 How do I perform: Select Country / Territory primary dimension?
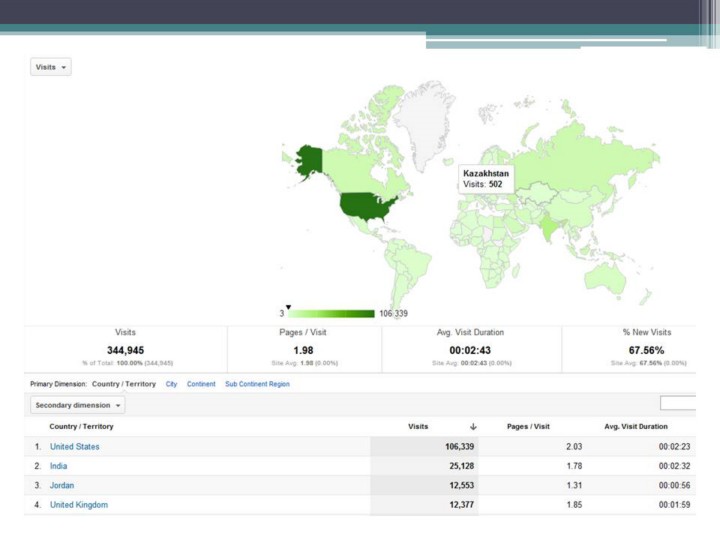pyautogui.click(x=123, y=384)
